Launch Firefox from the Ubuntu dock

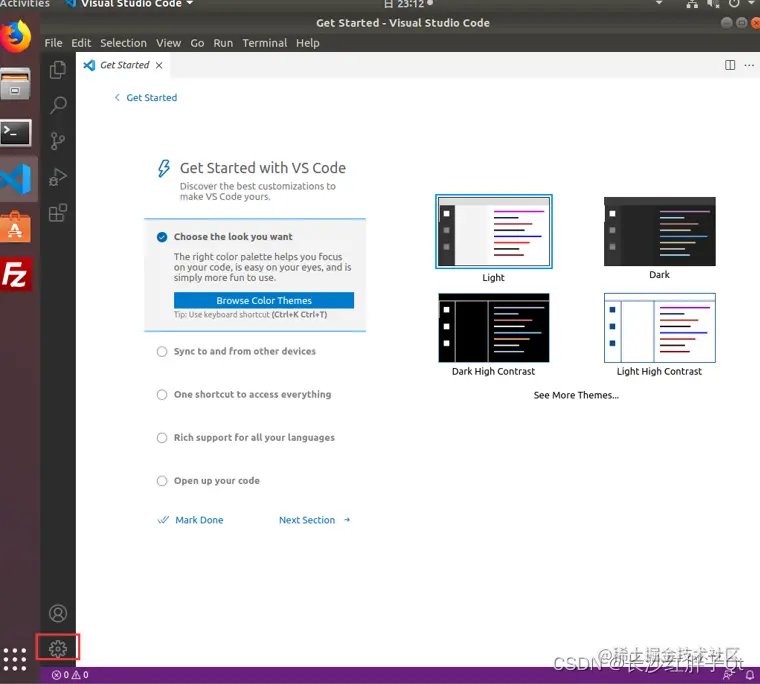tap(16, 36)
